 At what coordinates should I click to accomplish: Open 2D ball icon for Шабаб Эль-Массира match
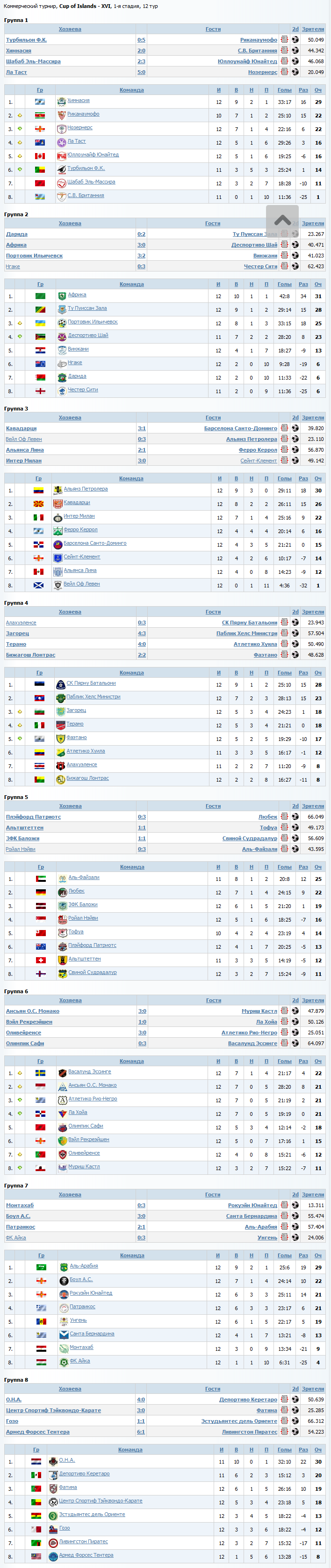(295, 61)
